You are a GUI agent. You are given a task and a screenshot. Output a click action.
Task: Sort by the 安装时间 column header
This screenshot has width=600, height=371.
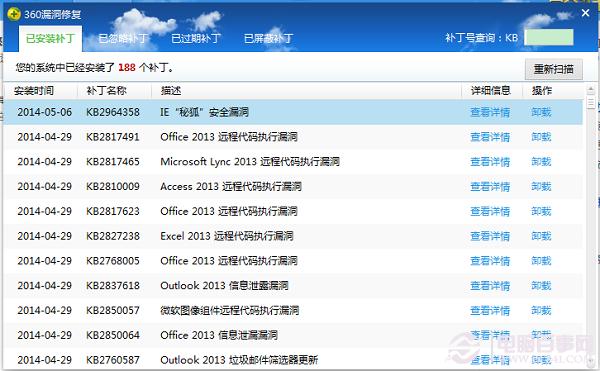coord(34,91)
